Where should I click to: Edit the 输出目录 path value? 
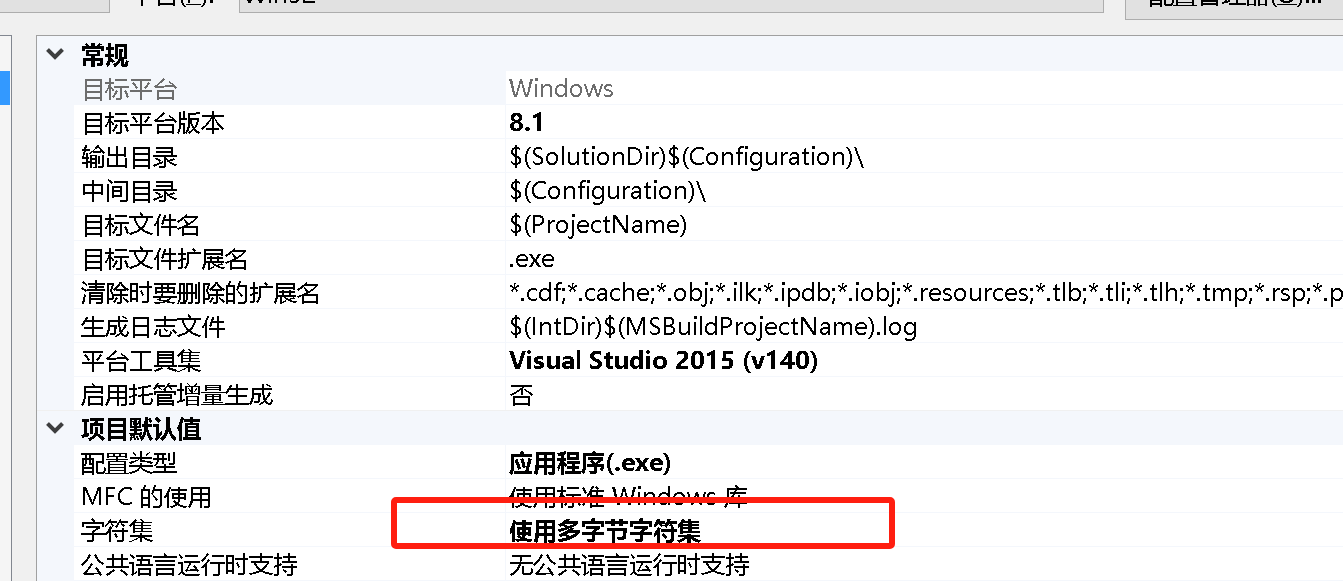coord(700,156)
